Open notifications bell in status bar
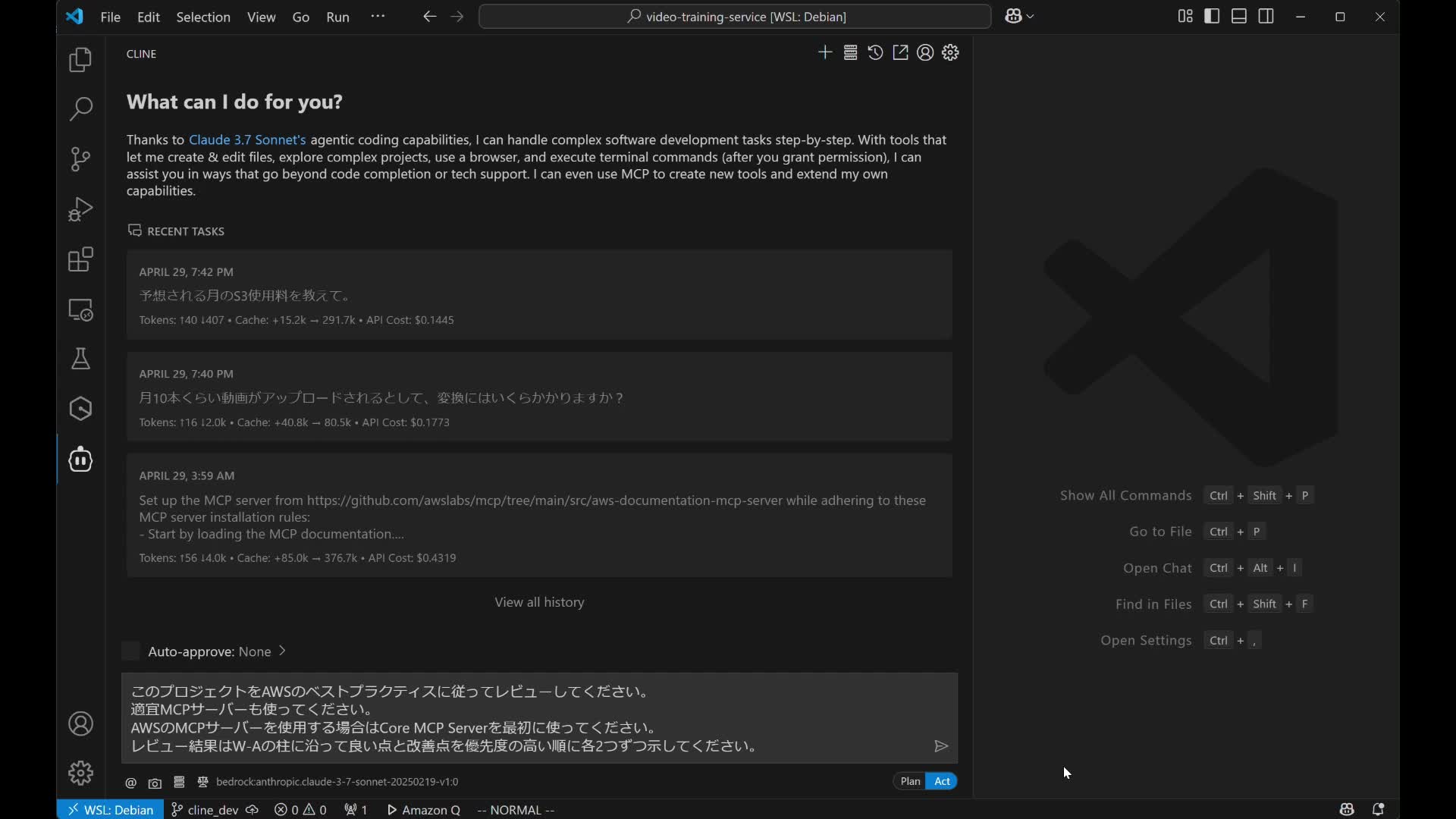The width and height of the screenshot is (1456, 819). click(1378, 810)
